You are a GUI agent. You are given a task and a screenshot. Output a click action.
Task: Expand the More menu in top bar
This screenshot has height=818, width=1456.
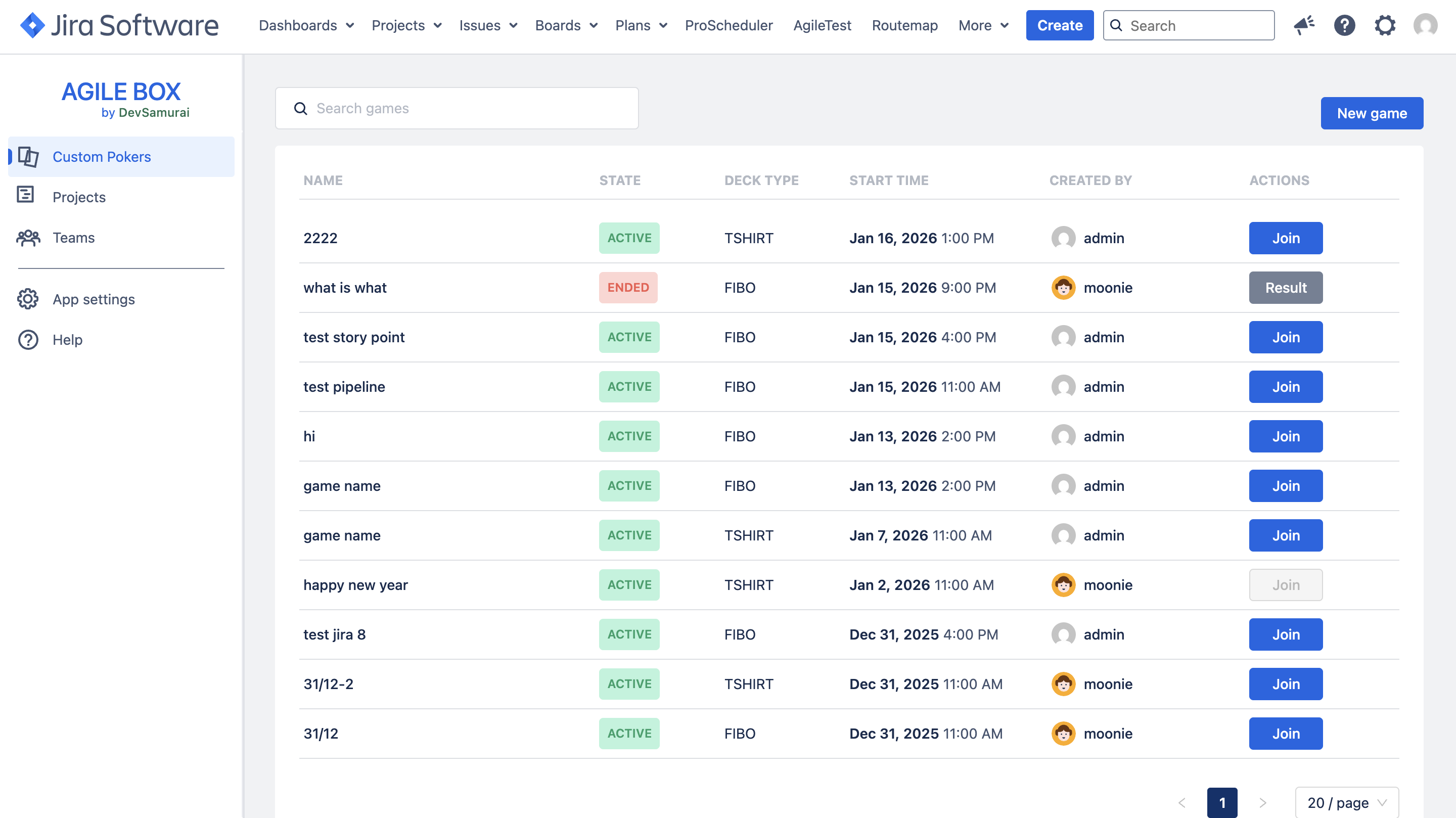[983, 25]
